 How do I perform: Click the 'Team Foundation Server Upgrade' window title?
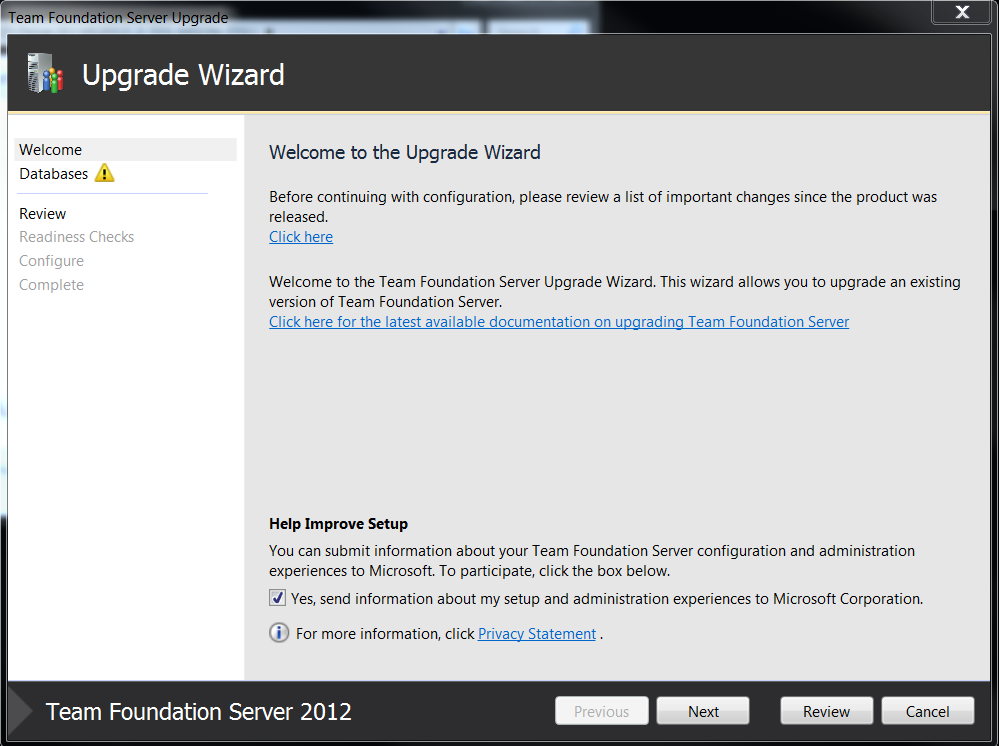click(118, 18)
